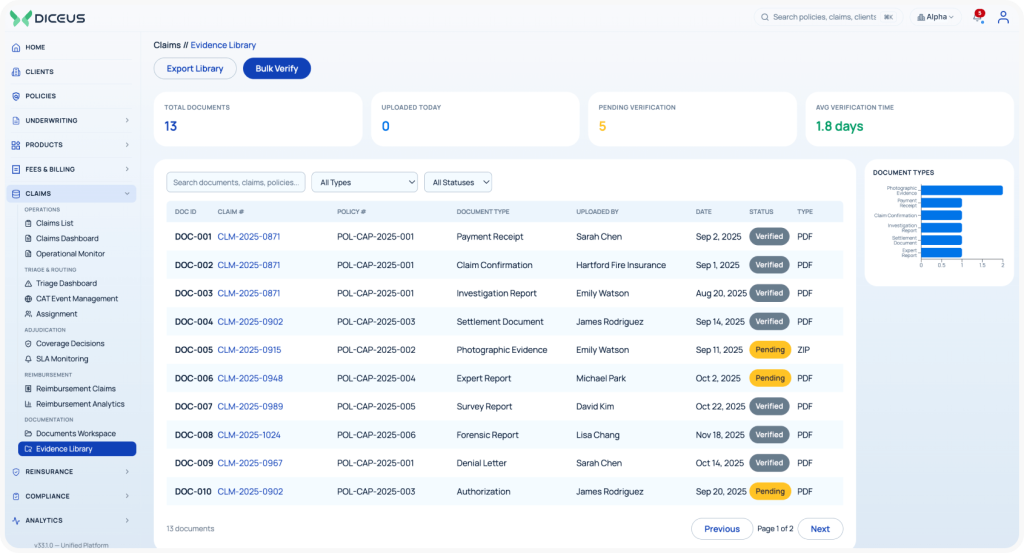Expand the Underwriting menu chevron

point(127,121)
